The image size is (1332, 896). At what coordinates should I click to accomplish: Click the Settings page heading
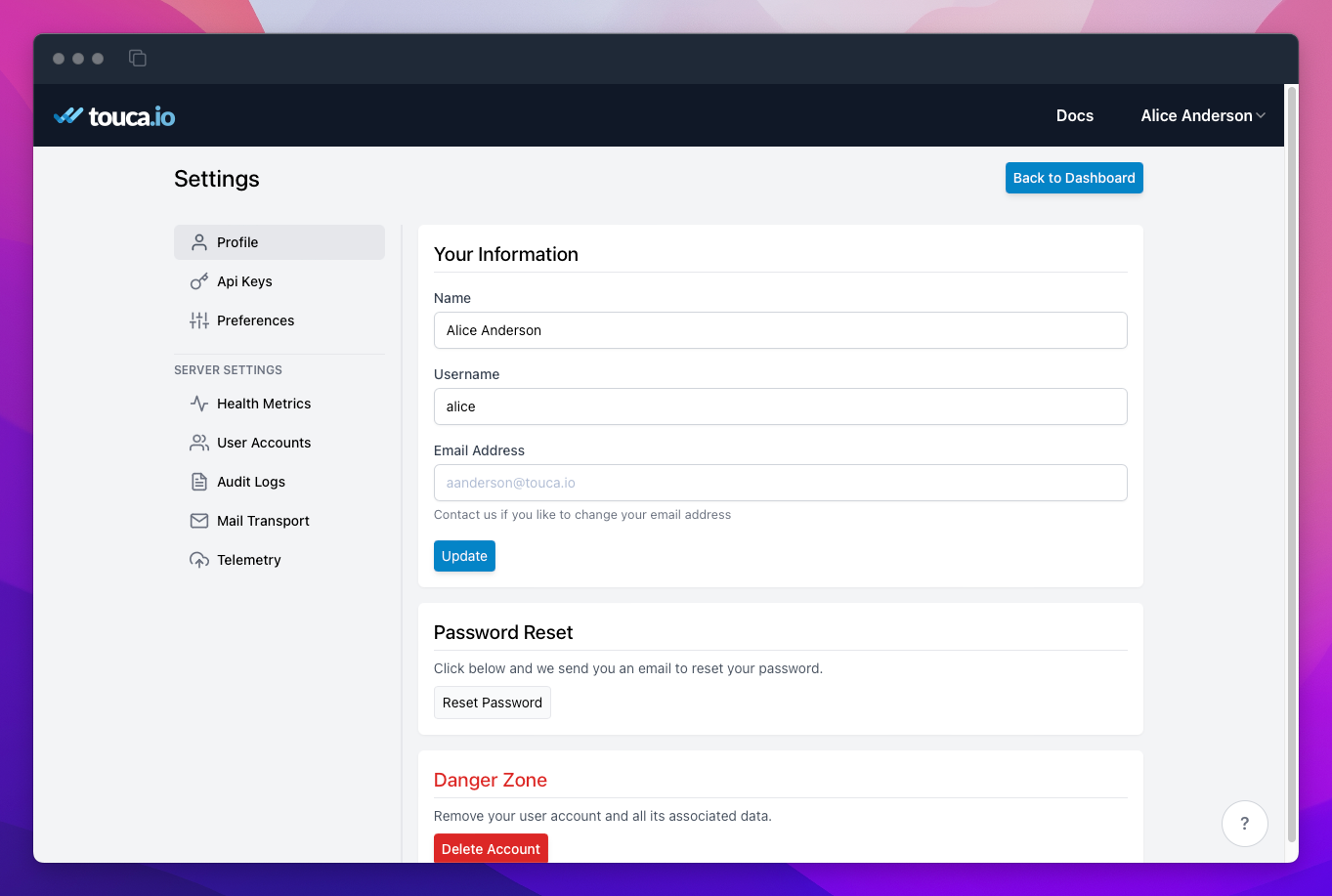pyautogui.click(x=217, y=179)
